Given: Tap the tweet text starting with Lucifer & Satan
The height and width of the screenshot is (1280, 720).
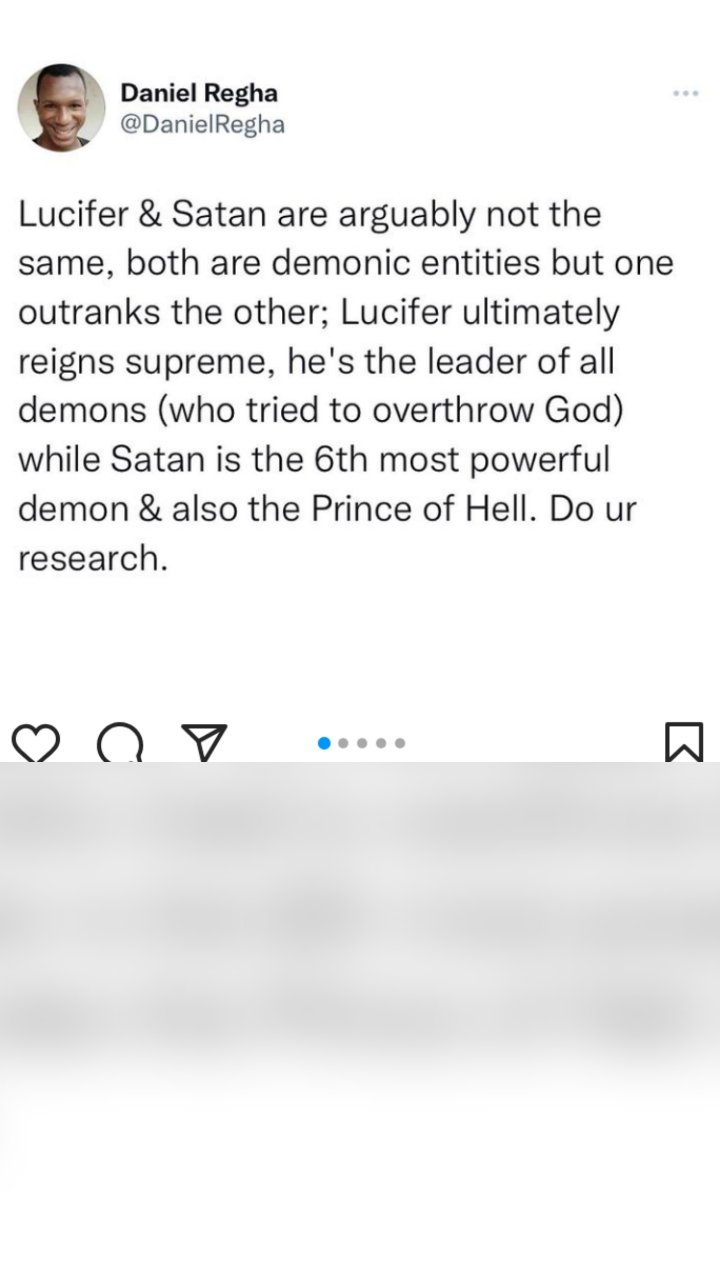Looking at the screenshot, I should (346, 386).
